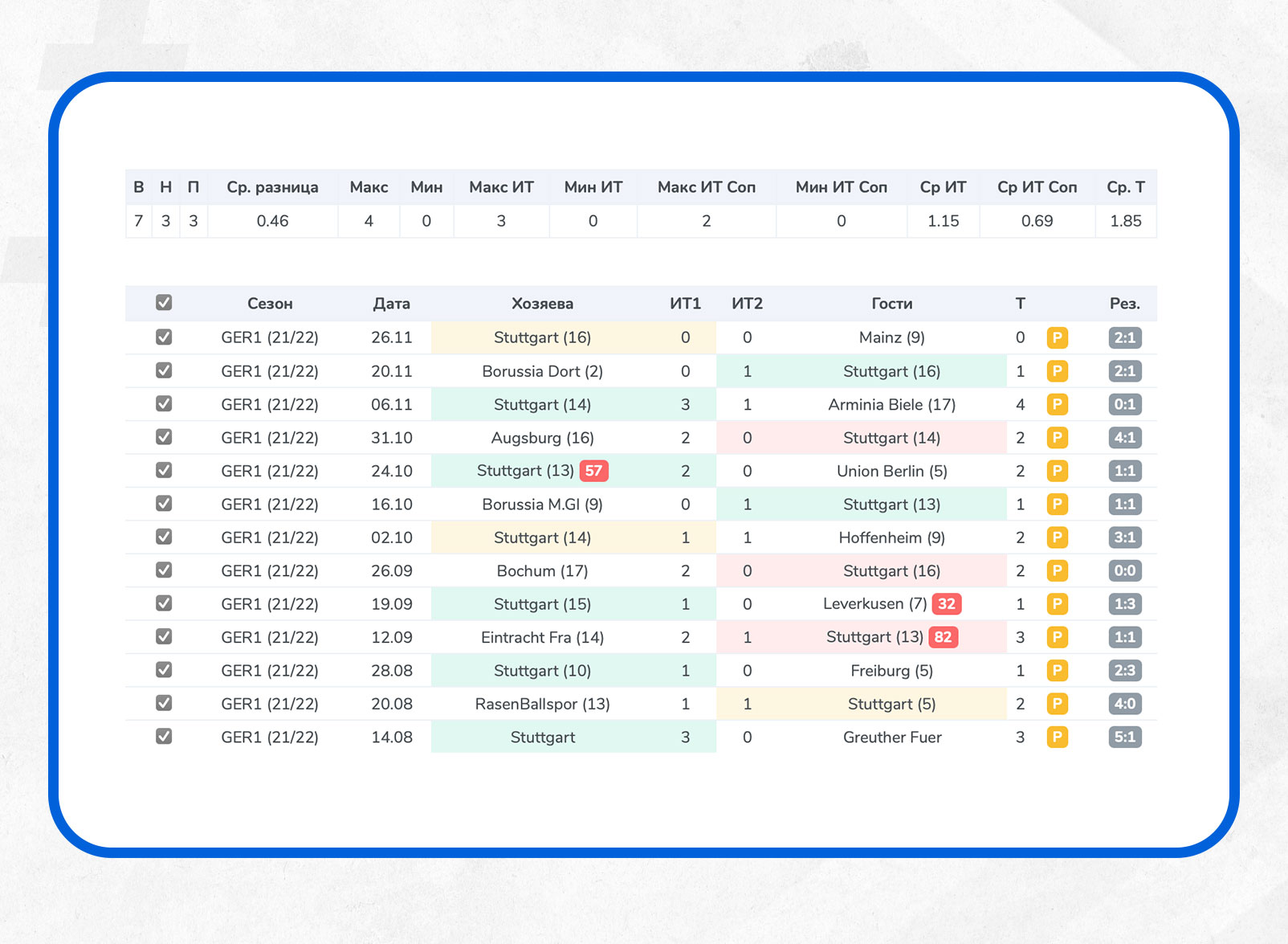Sort table by Дата column header
This screenshot has width=1288, height=944.
click(x=391, y=304)
